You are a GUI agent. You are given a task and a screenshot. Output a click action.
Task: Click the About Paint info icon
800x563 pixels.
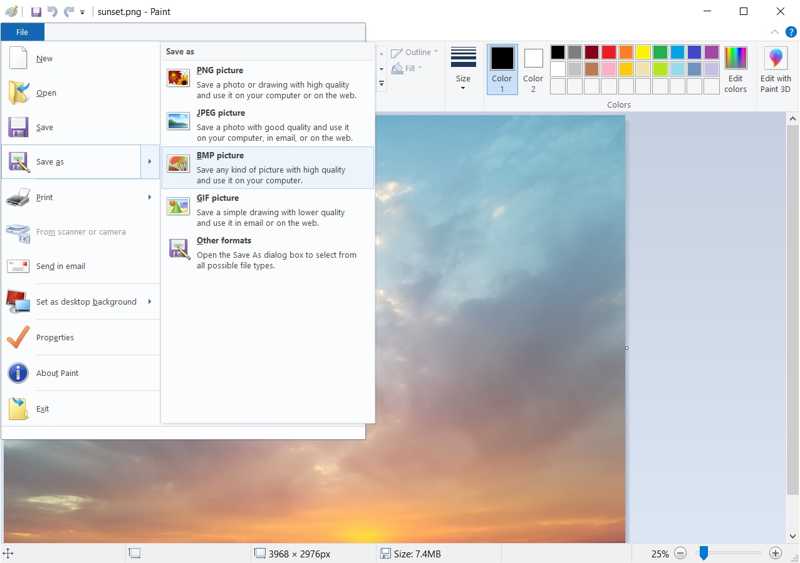tap(19, 373)
